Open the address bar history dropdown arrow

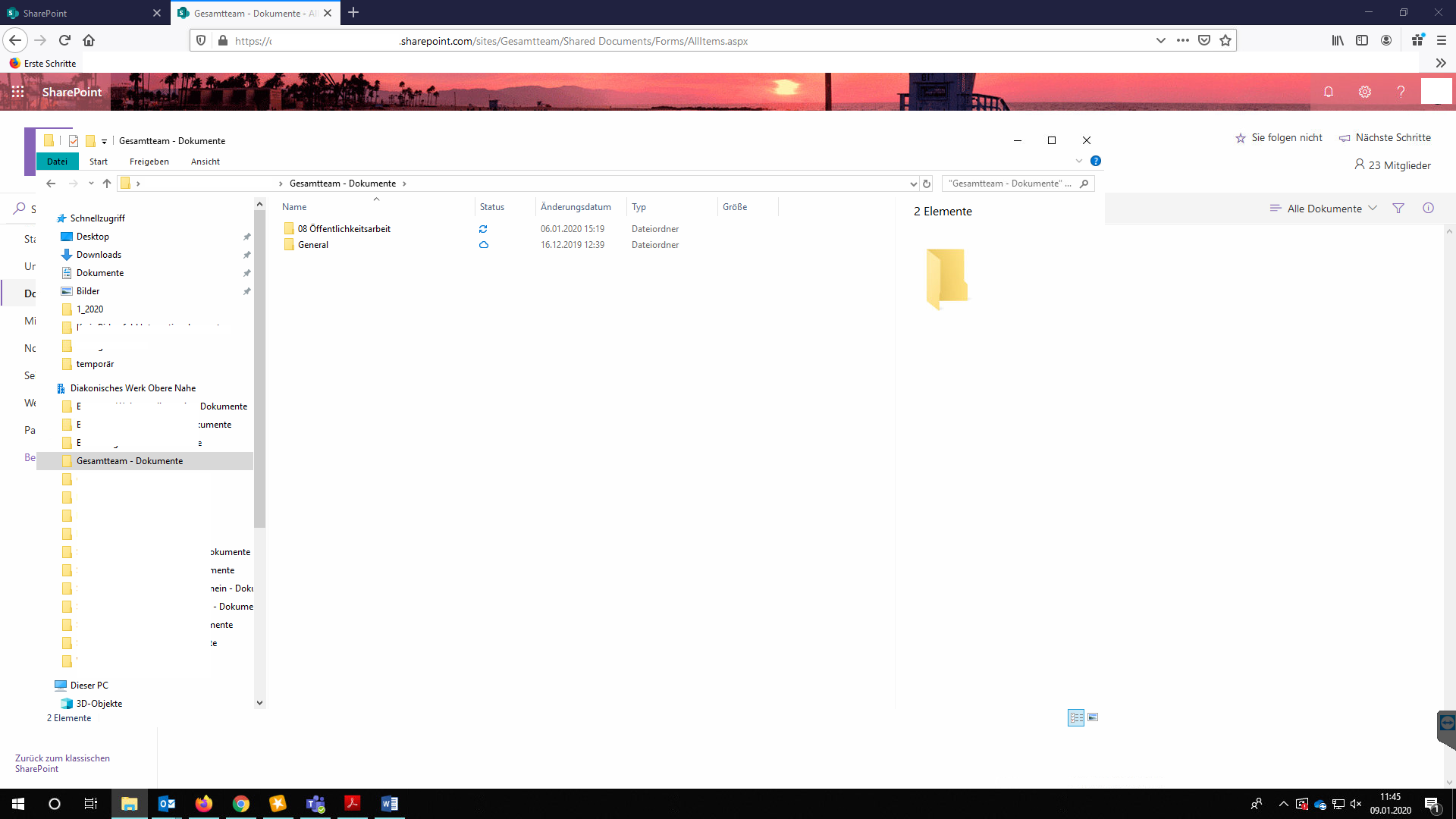pyautogui.click(x=913, y=184)
